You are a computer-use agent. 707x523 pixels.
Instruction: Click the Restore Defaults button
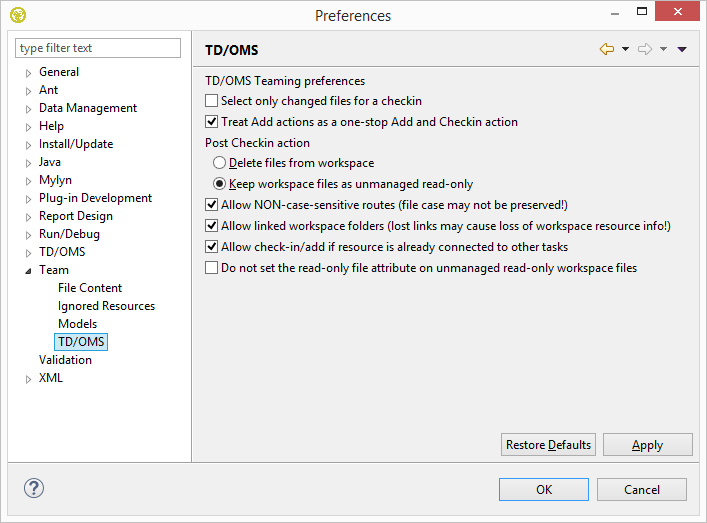[548, 445]
